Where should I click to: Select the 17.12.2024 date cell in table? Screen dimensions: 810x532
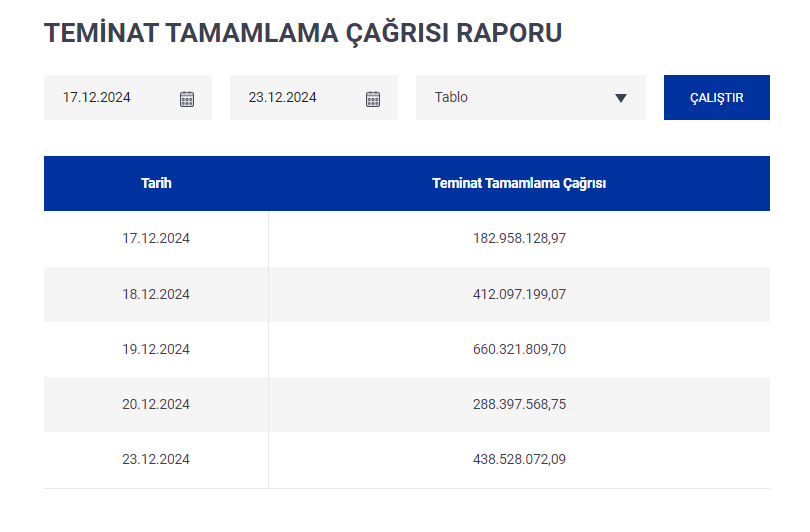[x=156, y=239]
